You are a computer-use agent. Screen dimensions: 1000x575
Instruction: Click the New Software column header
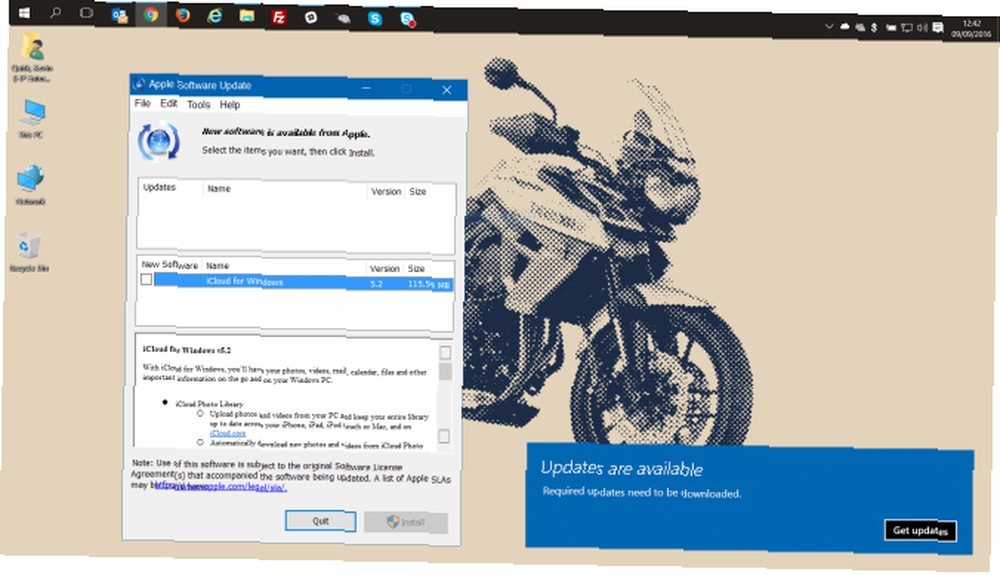pos(170,265)
